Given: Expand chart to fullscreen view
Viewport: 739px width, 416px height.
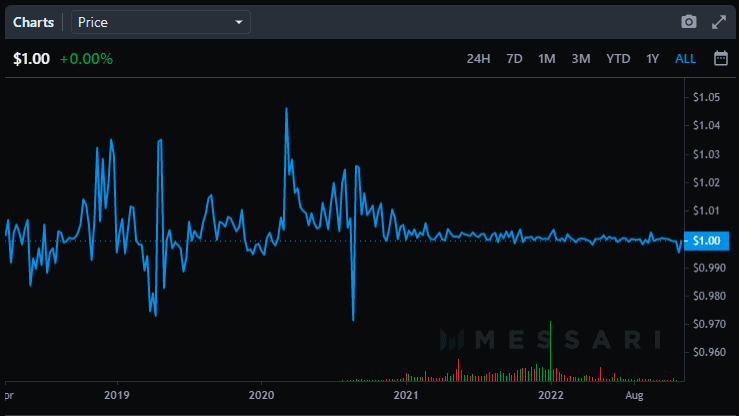Looking at the screenshot, I should [718, 21].
